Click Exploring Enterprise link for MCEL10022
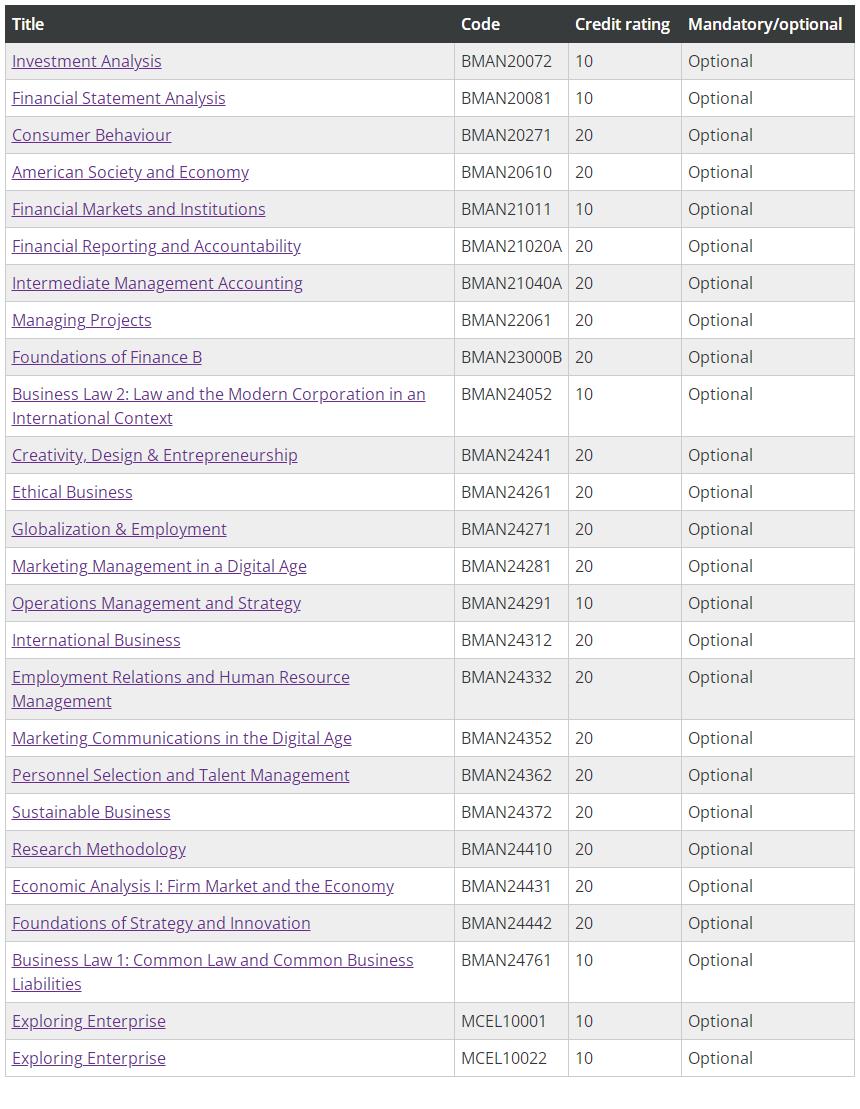Screen dimensions: 860x1109 88,1058
